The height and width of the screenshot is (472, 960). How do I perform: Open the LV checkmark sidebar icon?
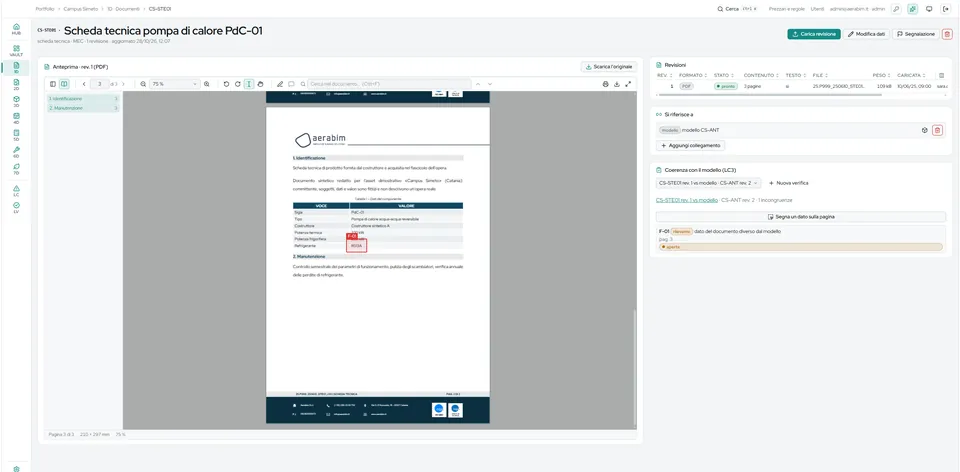point(16,208)
